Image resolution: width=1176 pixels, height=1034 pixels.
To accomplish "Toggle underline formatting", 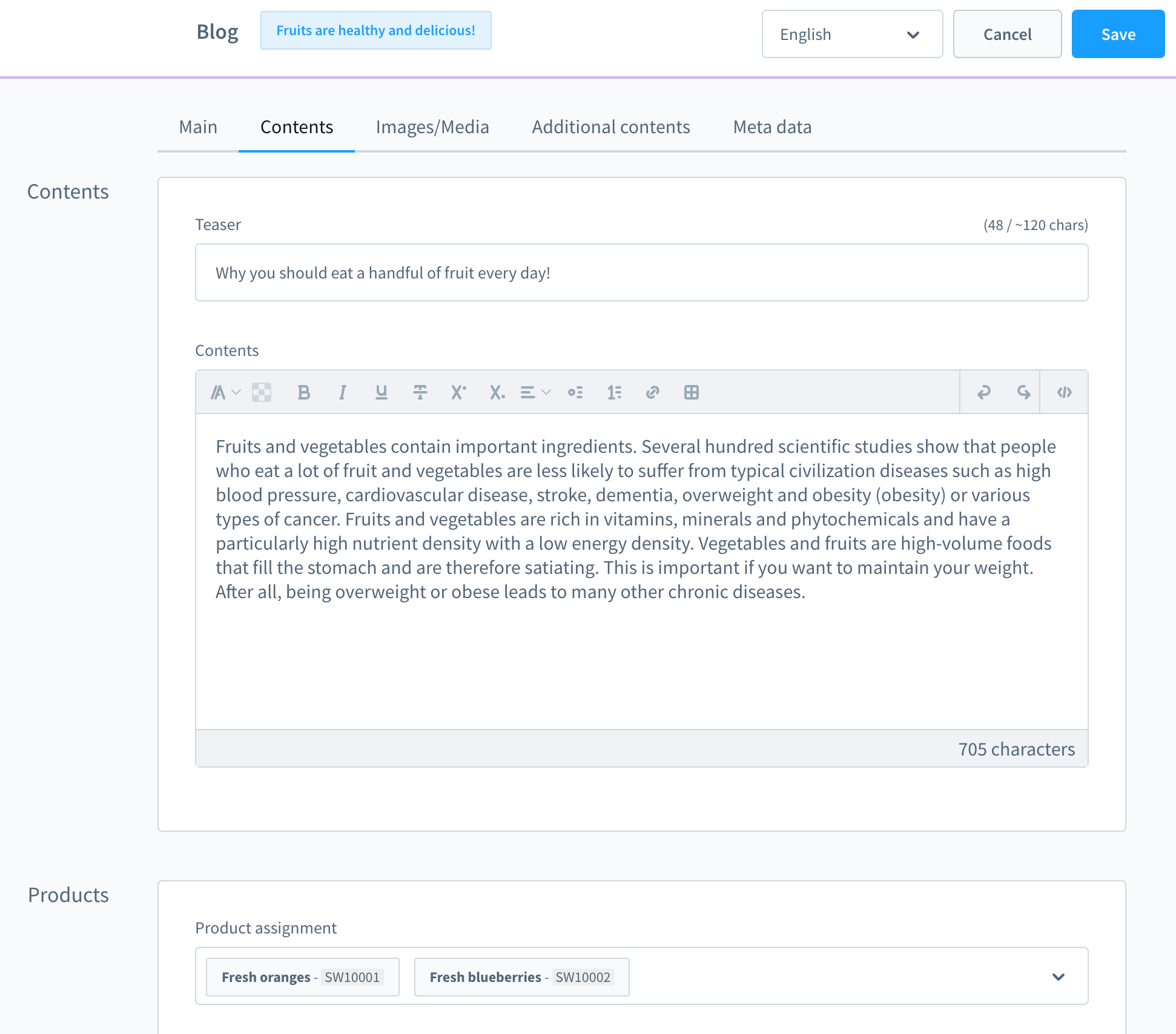I will tap(382, 392).
